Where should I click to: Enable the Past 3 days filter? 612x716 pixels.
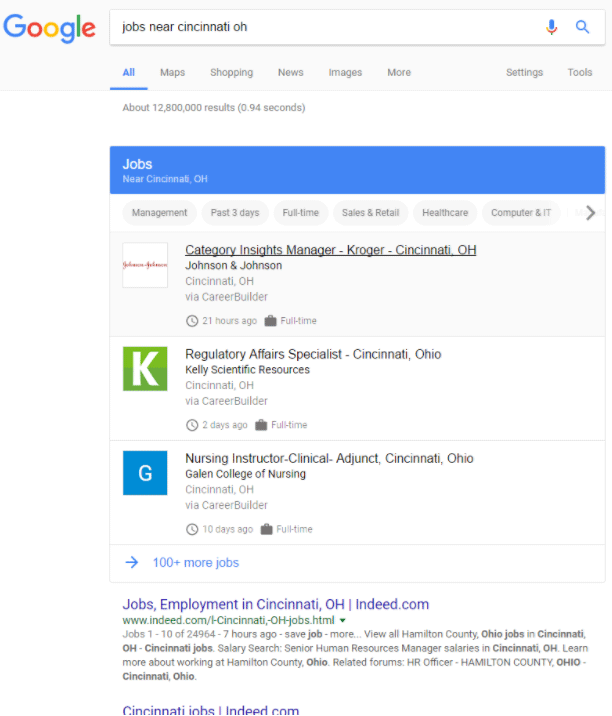pos(235,213)
